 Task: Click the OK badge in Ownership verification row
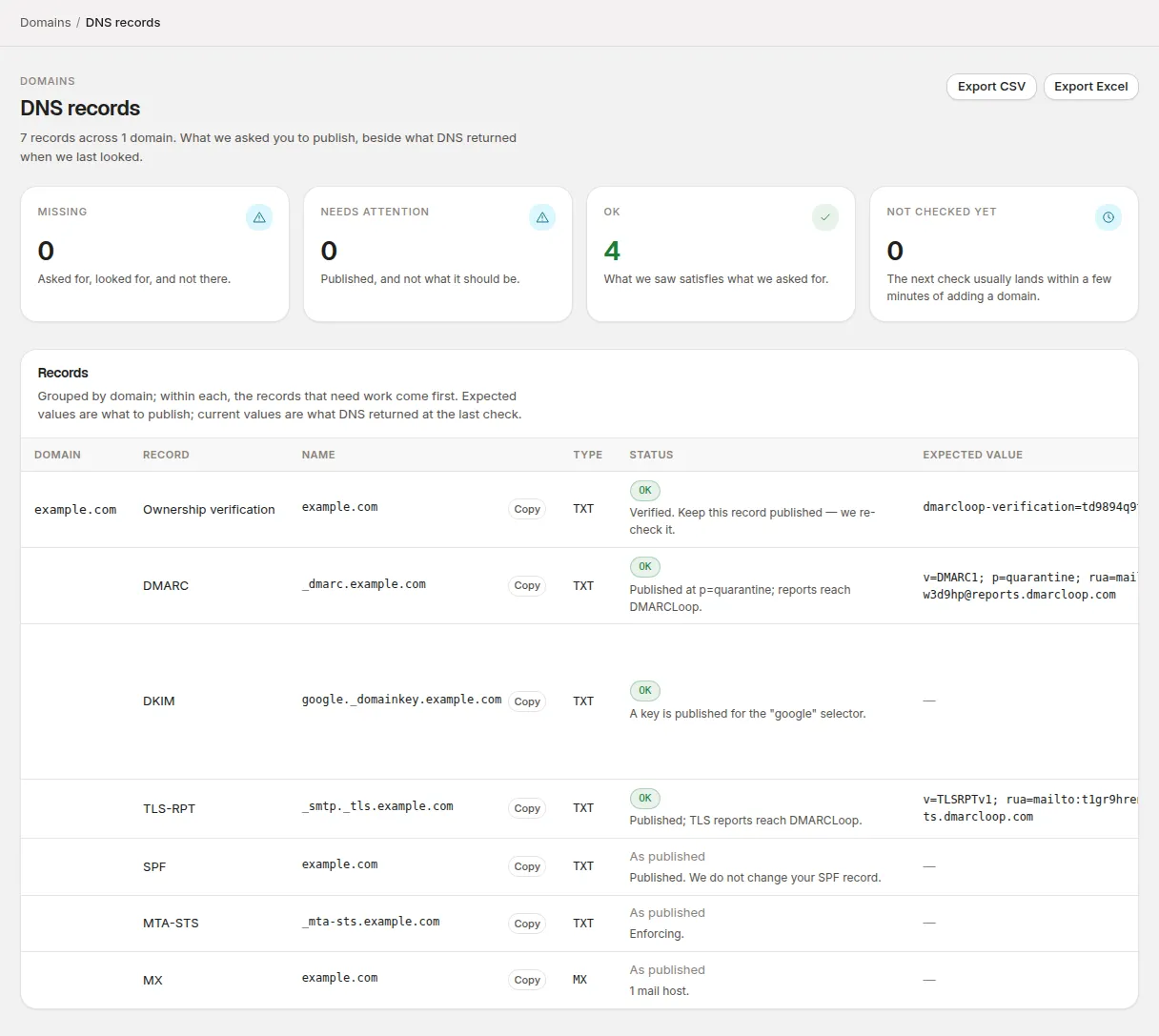click(645, 491)
